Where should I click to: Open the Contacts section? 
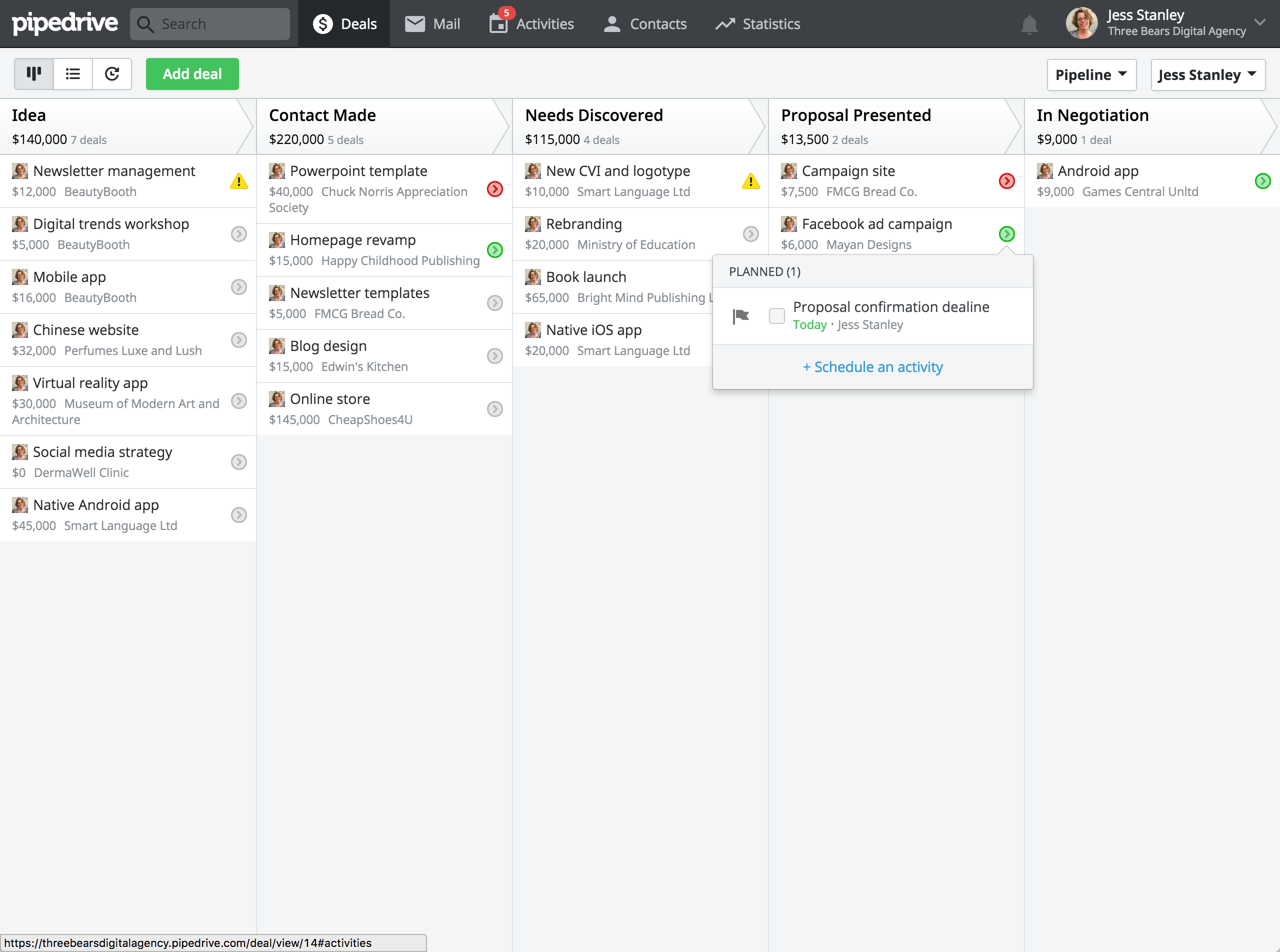point(644,23)
